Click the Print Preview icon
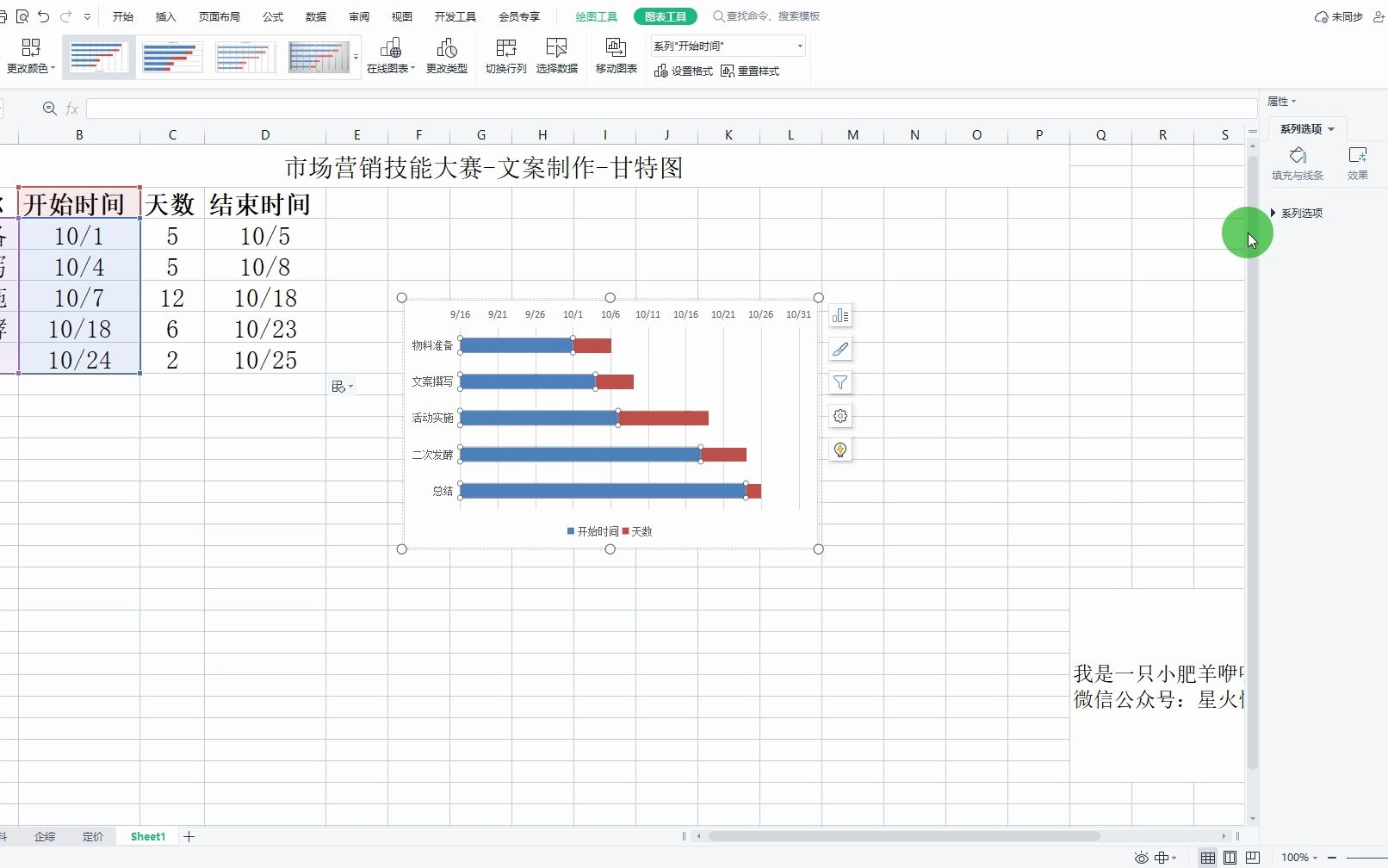This screenshot has height=868, width=1388. coord(22,16)
